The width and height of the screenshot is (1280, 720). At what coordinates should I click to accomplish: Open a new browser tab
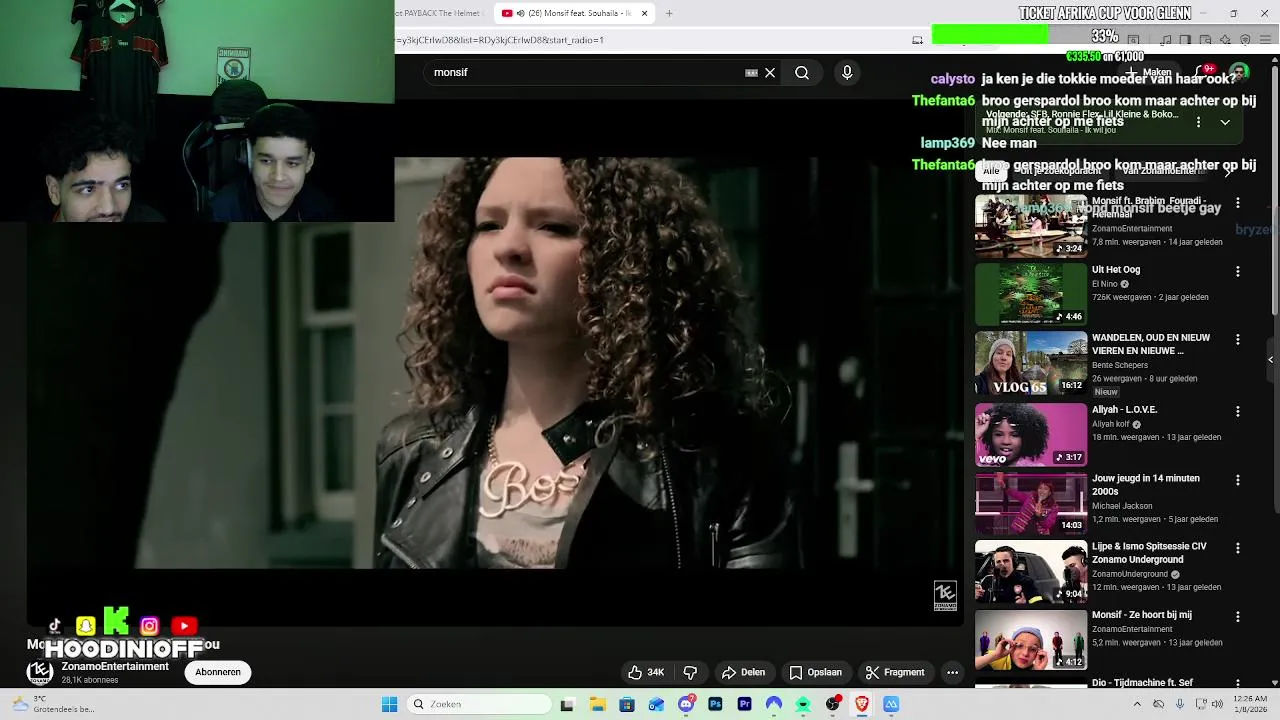(669, 13)
